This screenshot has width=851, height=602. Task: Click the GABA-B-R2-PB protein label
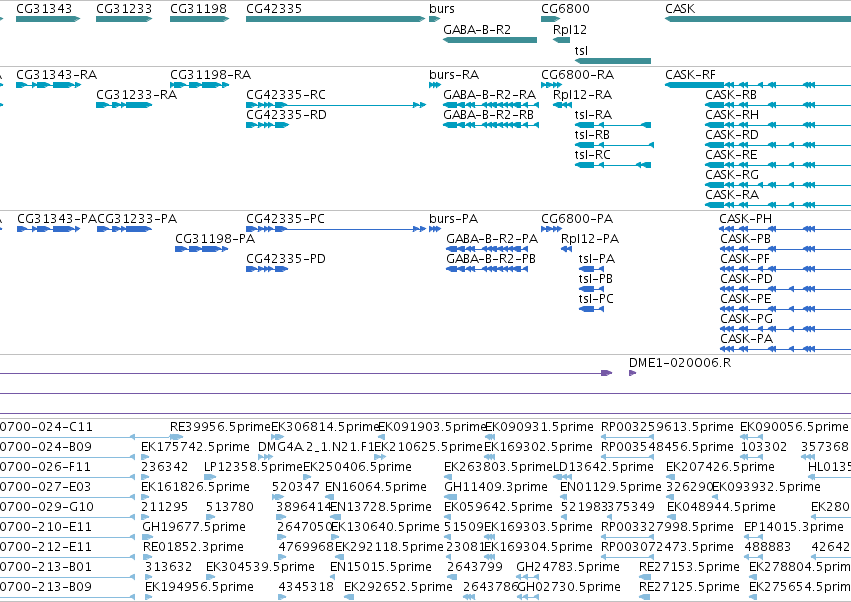pyautogui.click(x=491, y=259)
